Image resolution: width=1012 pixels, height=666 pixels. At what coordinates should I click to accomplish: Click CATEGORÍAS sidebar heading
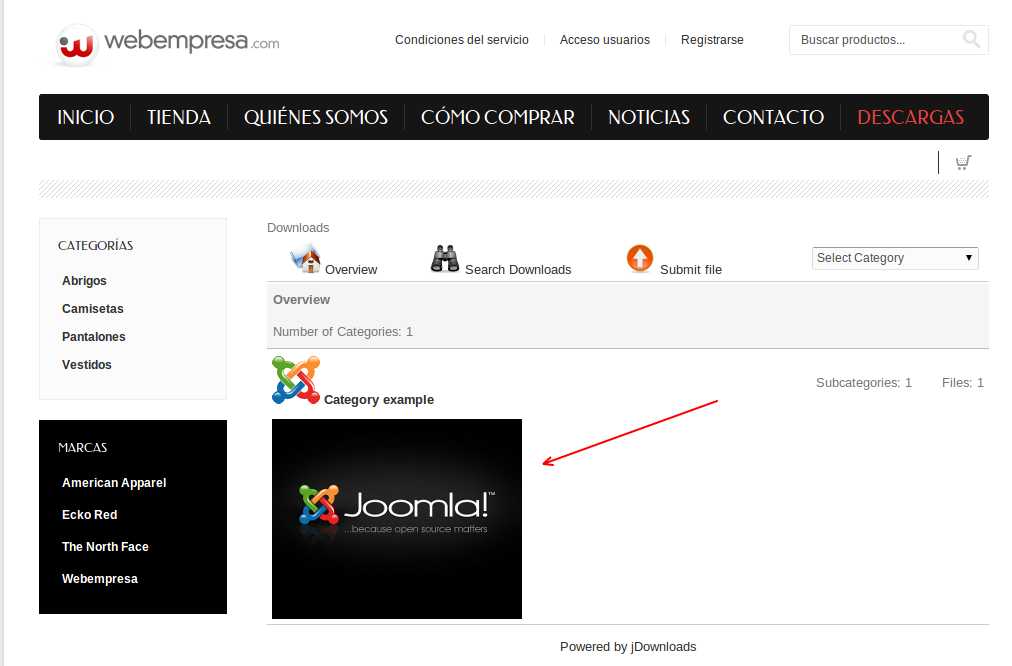tap(96, 246)
